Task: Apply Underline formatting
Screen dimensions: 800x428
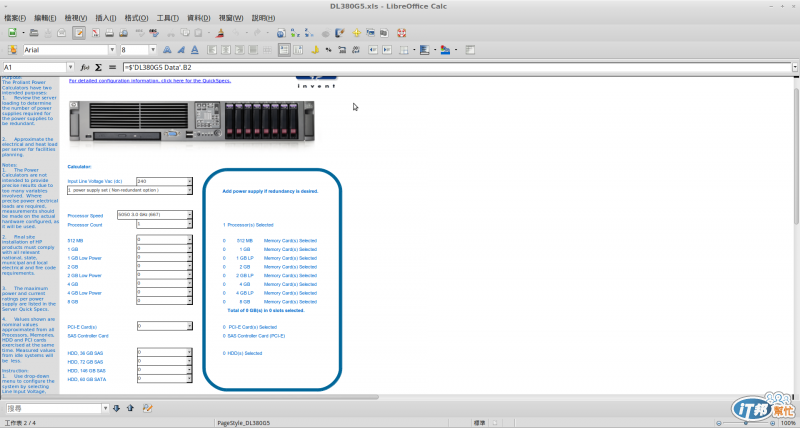Action: [194, 49]
